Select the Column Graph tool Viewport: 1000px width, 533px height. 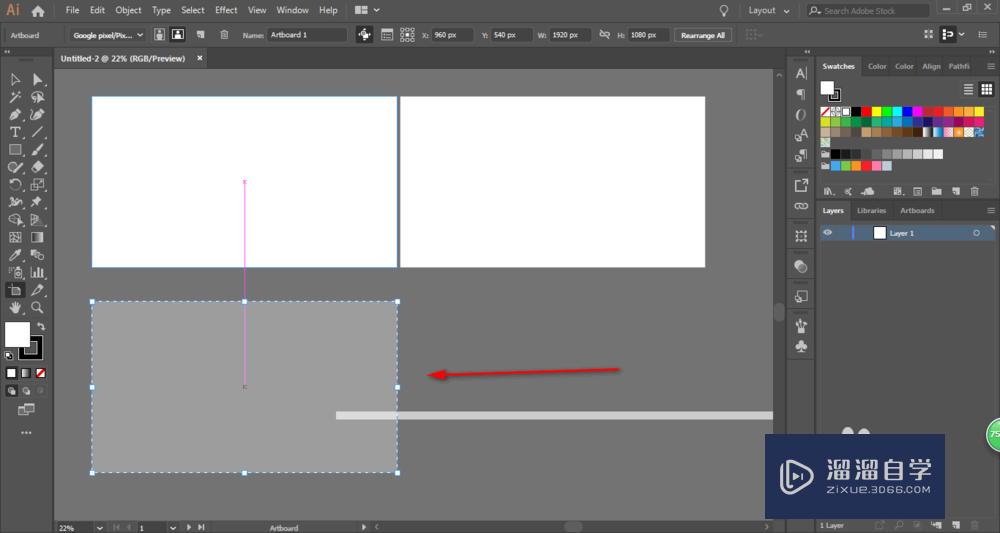tap(38, 272)
